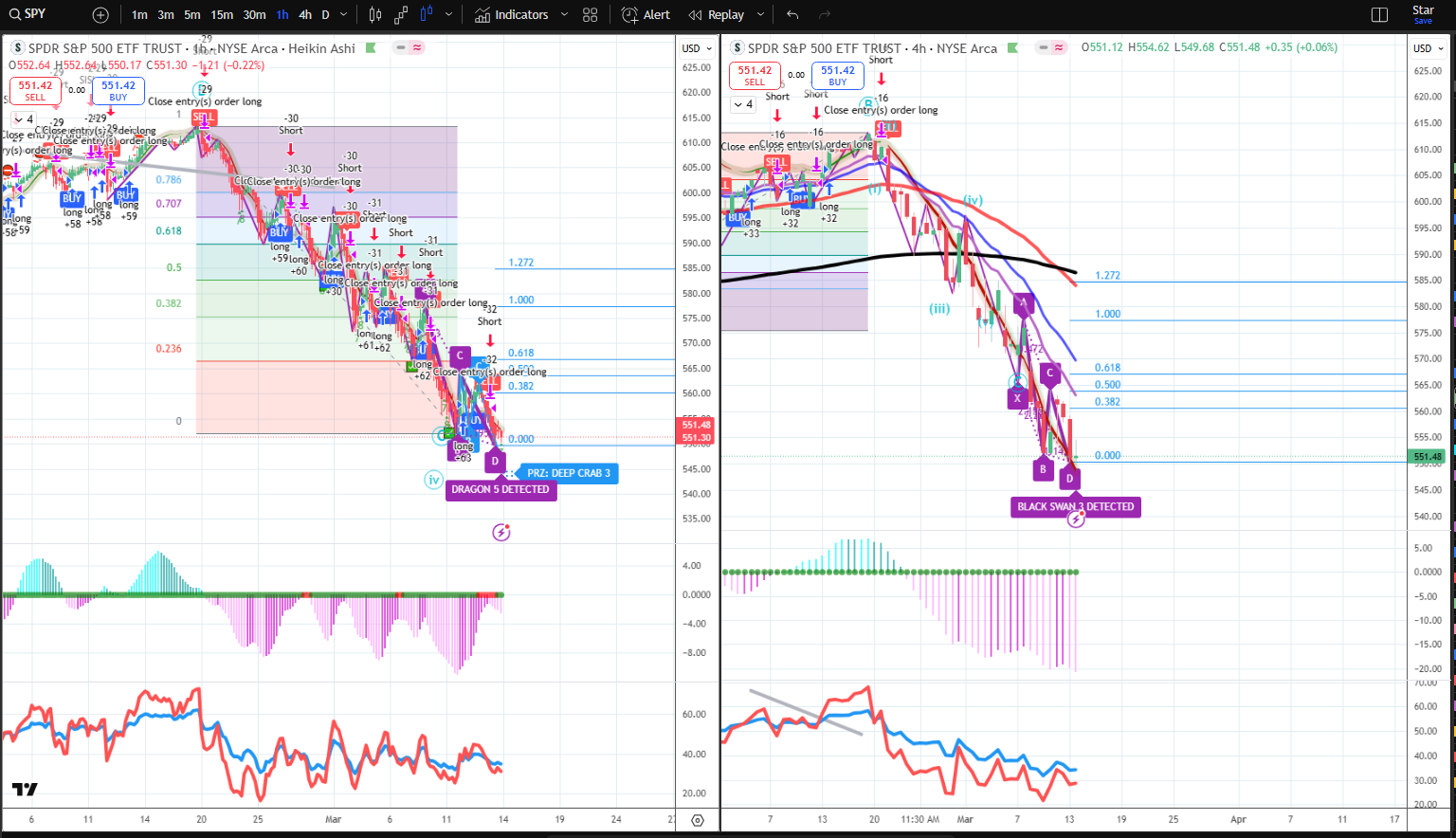
Task: Expand the timeframe interval dropdown
Action: (x=343, y=15)
